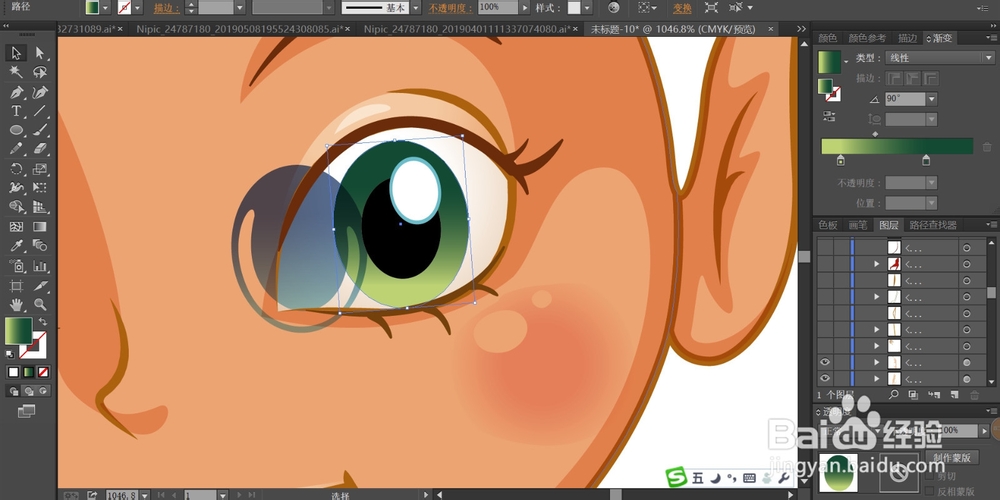Image resolution: width=1000 pixels, height=500 pixels.
Task: Open the brush definition 基本 dropdown
Action: (x=416, y=8)
